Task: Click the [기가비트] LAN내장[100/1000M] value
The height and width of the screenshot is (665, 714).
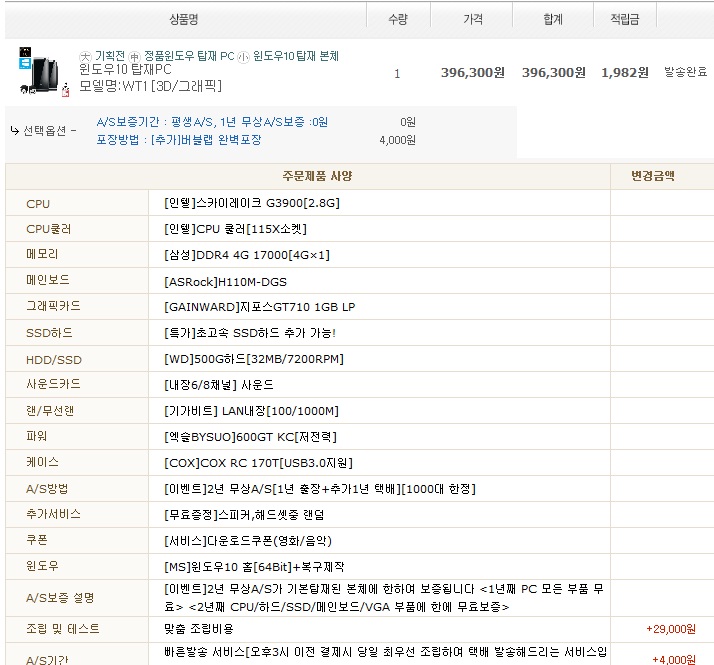Action: tap(251, 411)
